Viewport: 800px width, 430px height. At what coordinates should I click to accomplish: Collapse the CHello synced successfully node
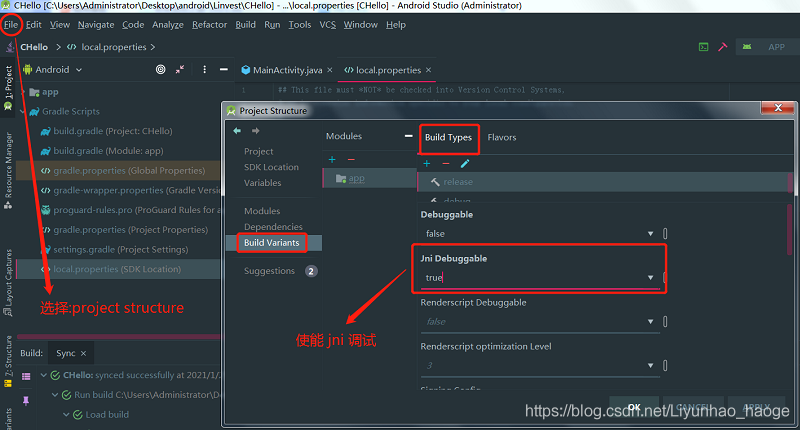coord(43,375)
